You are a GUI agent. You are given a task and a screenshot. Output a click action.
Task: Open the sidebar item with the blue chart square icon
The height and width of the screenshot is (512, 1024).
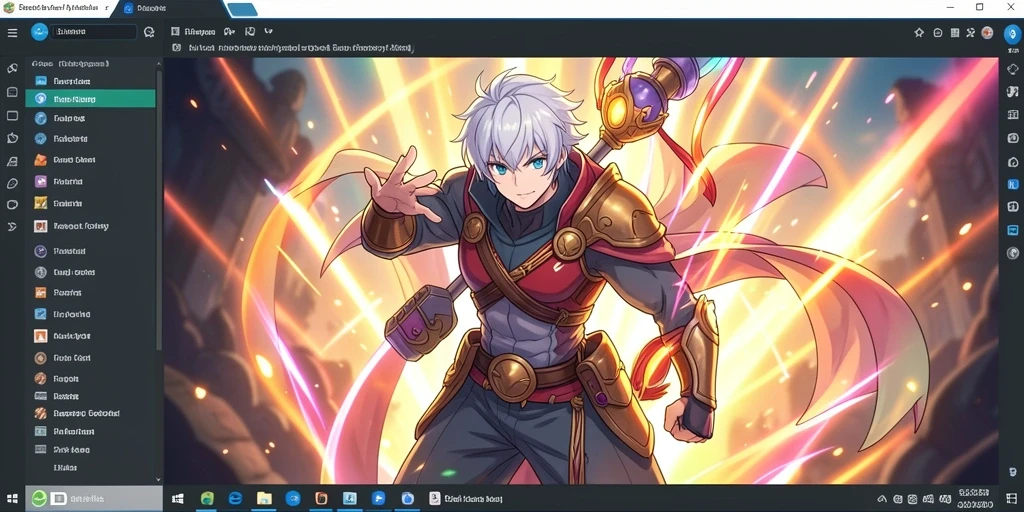point(40,314)
